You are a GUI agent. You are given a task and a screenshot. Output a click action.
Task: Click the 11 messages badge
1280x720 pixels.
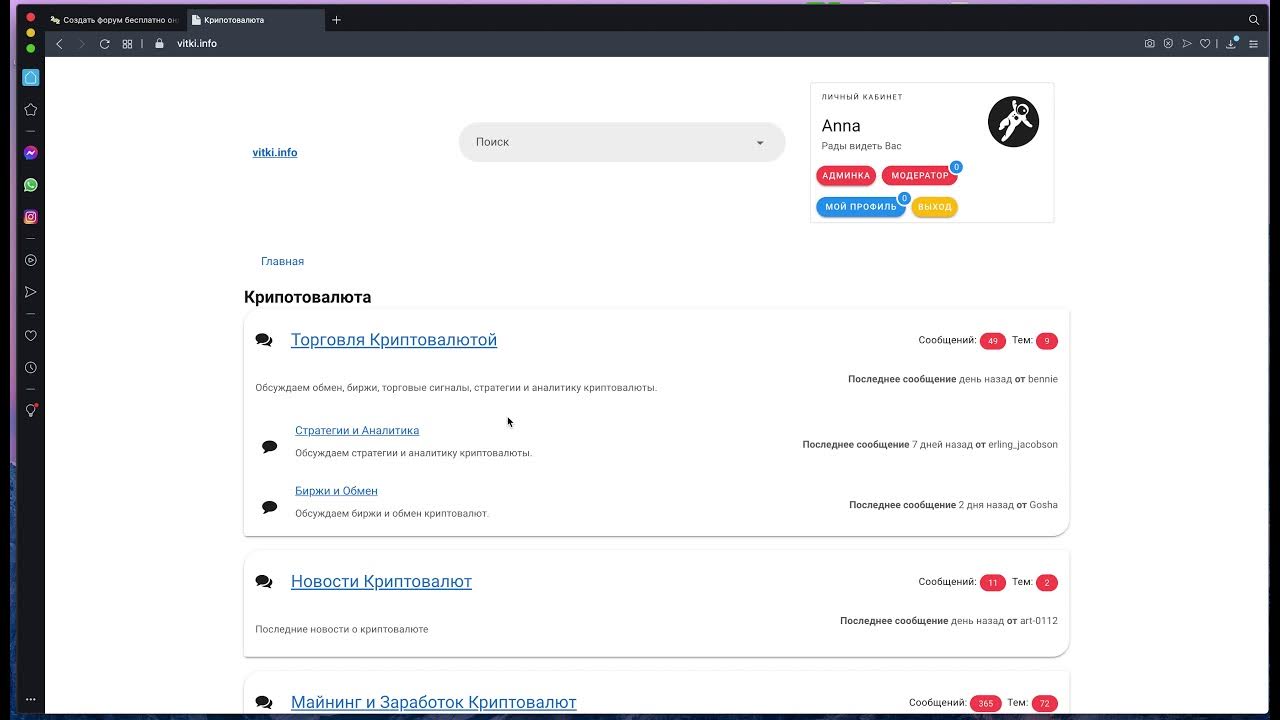[993, 583]
